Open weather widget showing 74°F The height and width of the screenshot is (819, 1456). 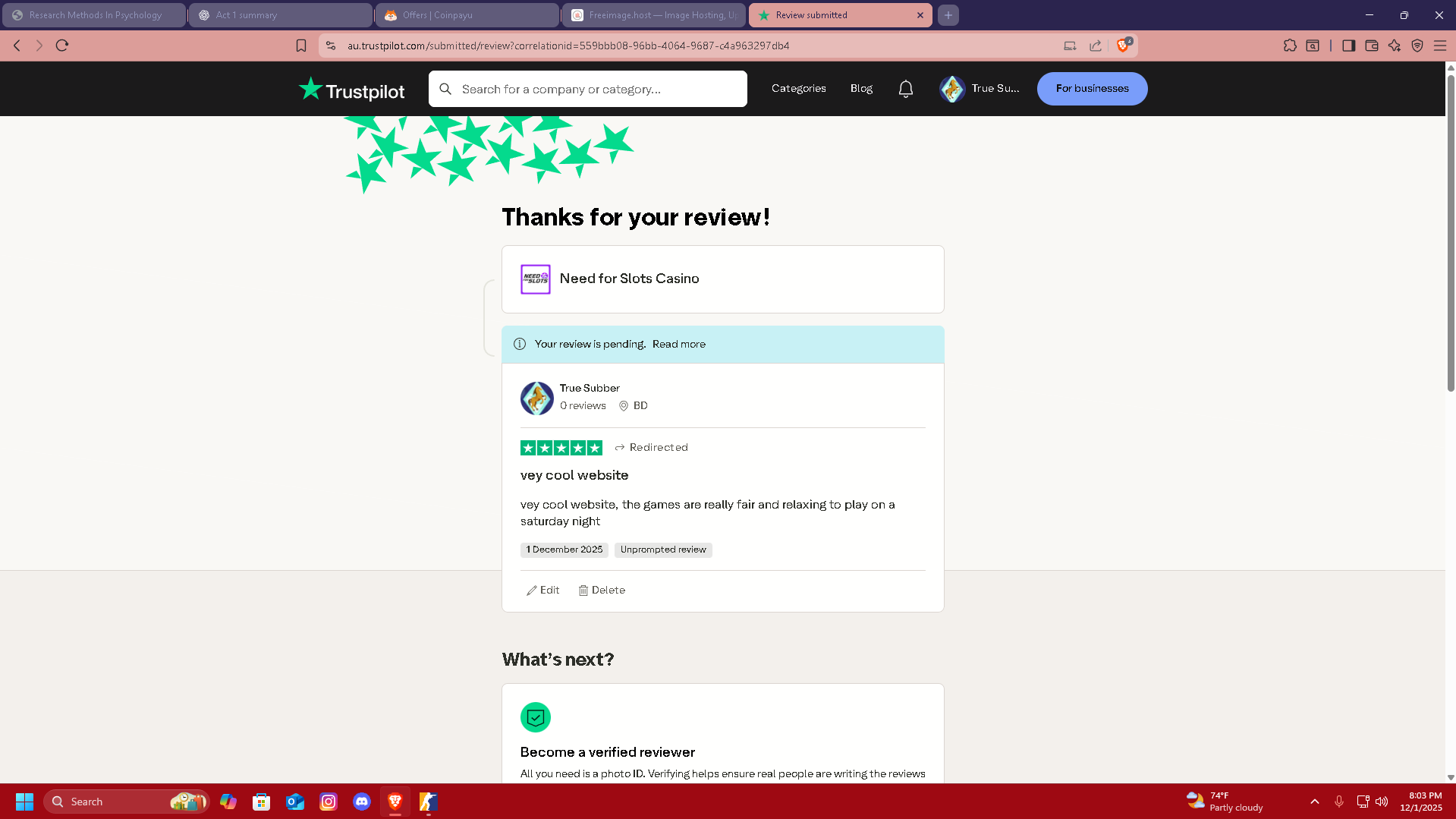pyautogui.click(x=1225, y=802)
